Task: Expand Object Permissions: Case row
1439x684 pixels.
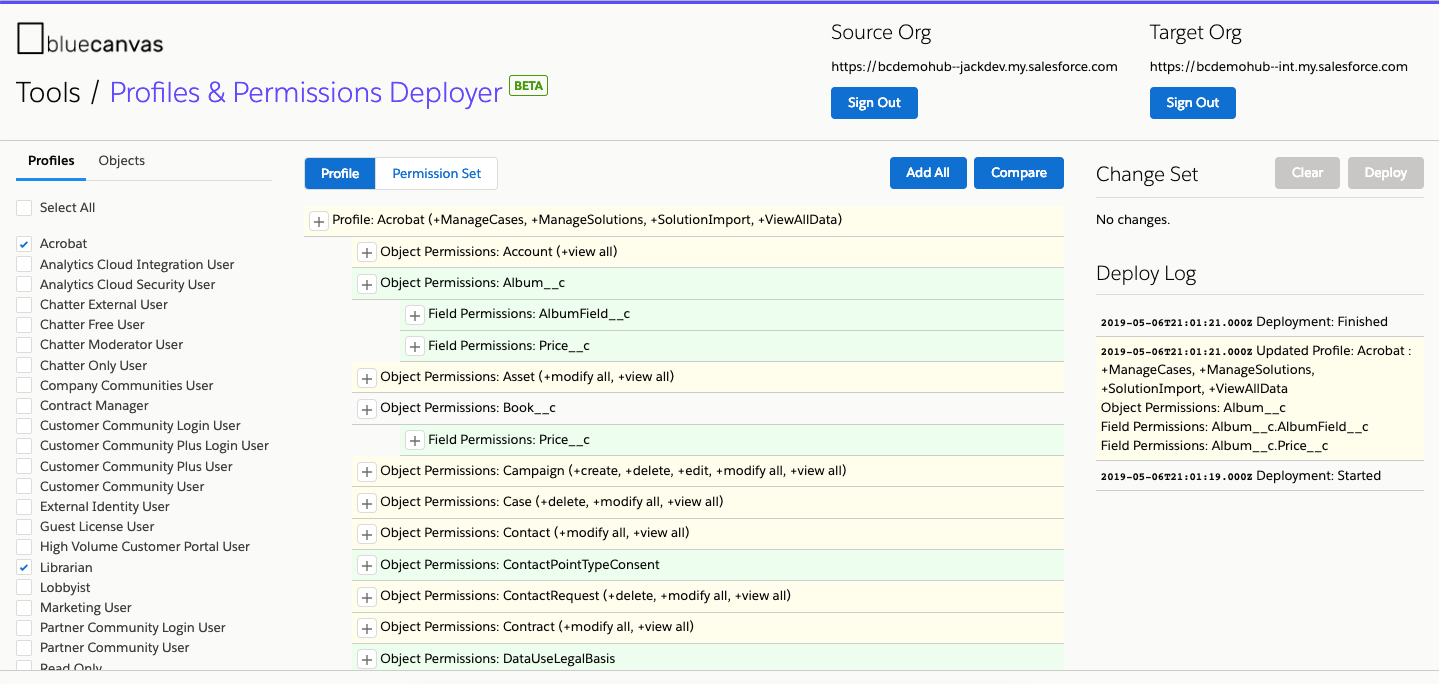Action: pos(367,503)
